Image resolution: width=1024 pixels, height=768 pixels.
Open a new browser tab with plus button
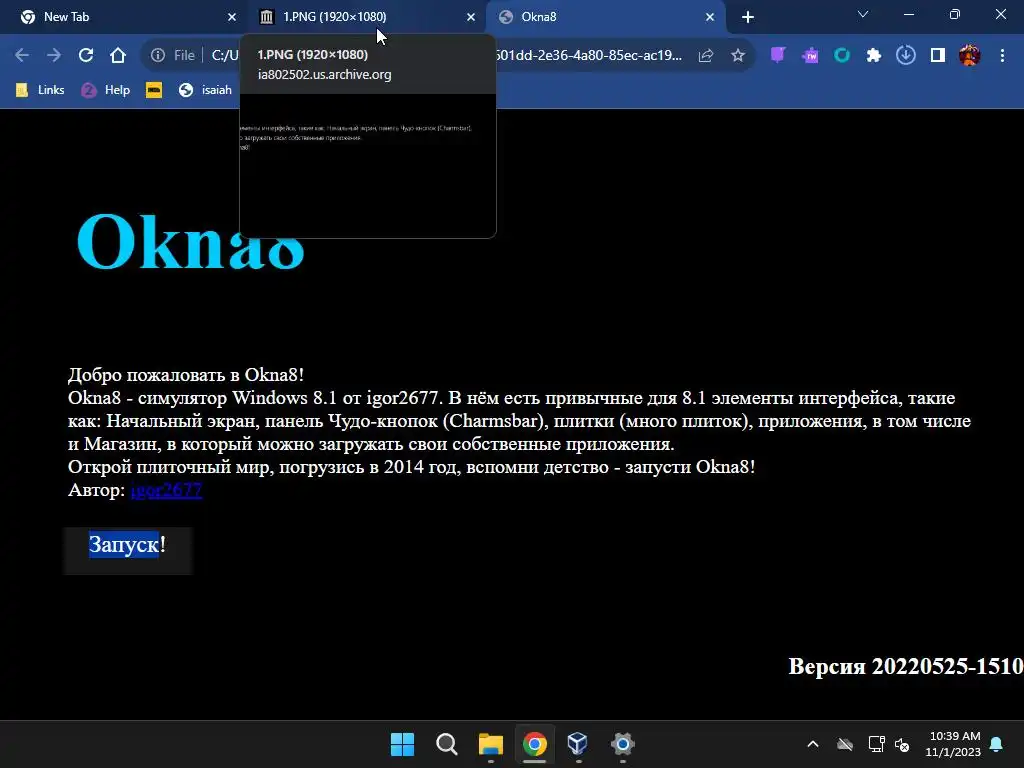[748, 17]
